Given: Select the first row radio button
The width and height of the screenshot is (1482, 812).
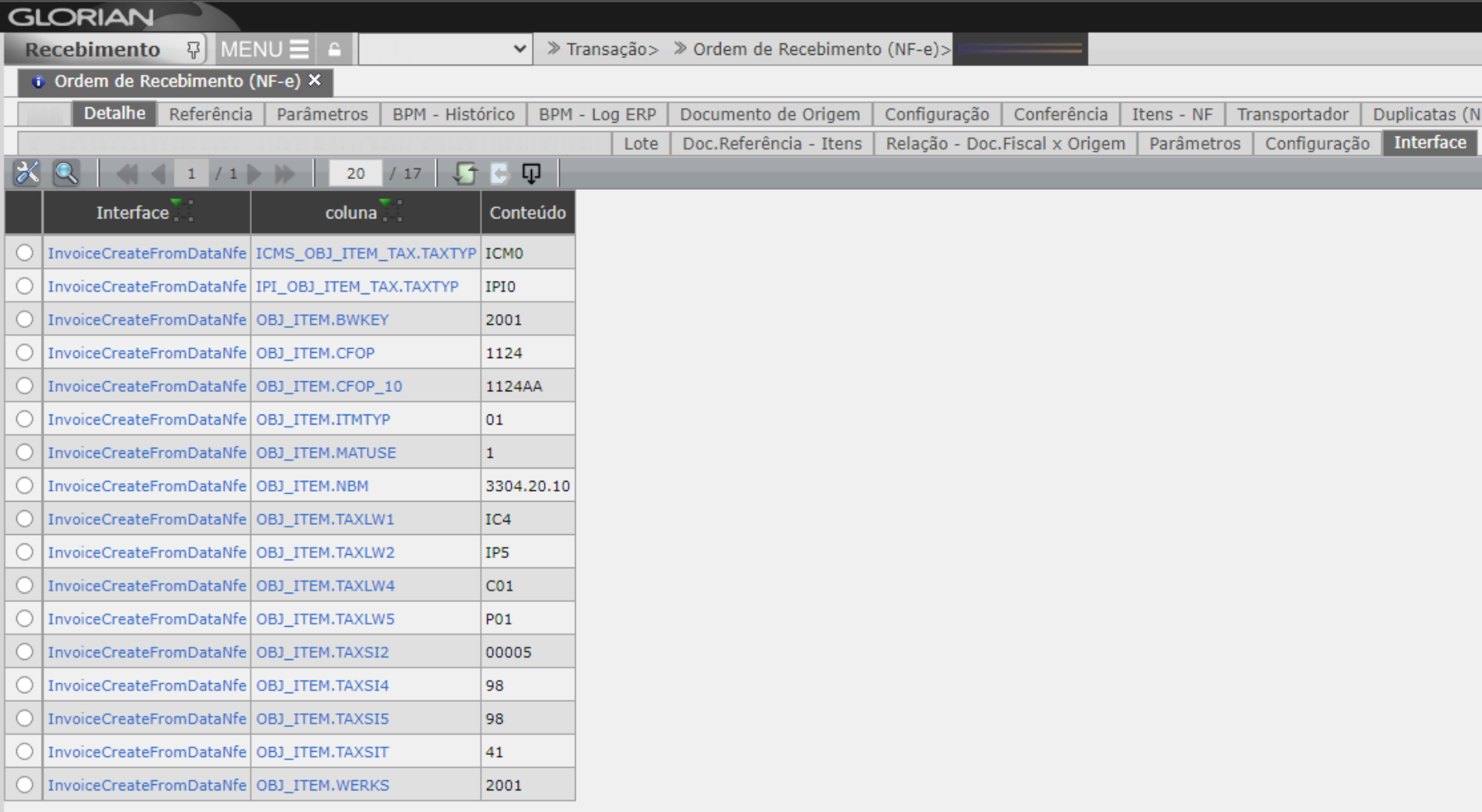Looking at the screenshot, I should pyautogui.click(x=23, y=252).
